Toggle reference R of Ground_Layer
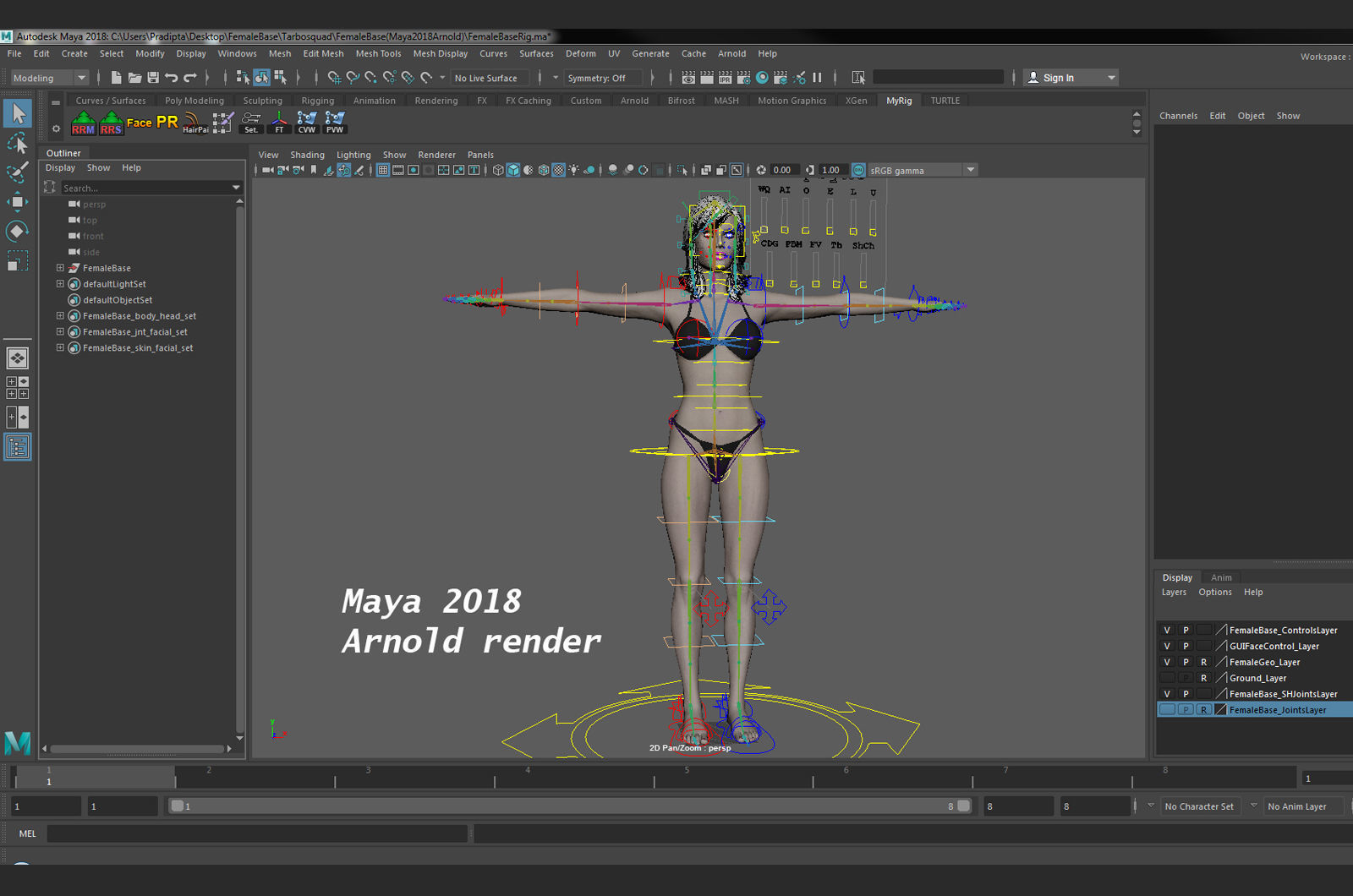Viewport: 1353px width, 896px height. pyautogui.click(x=1204, y=679)
